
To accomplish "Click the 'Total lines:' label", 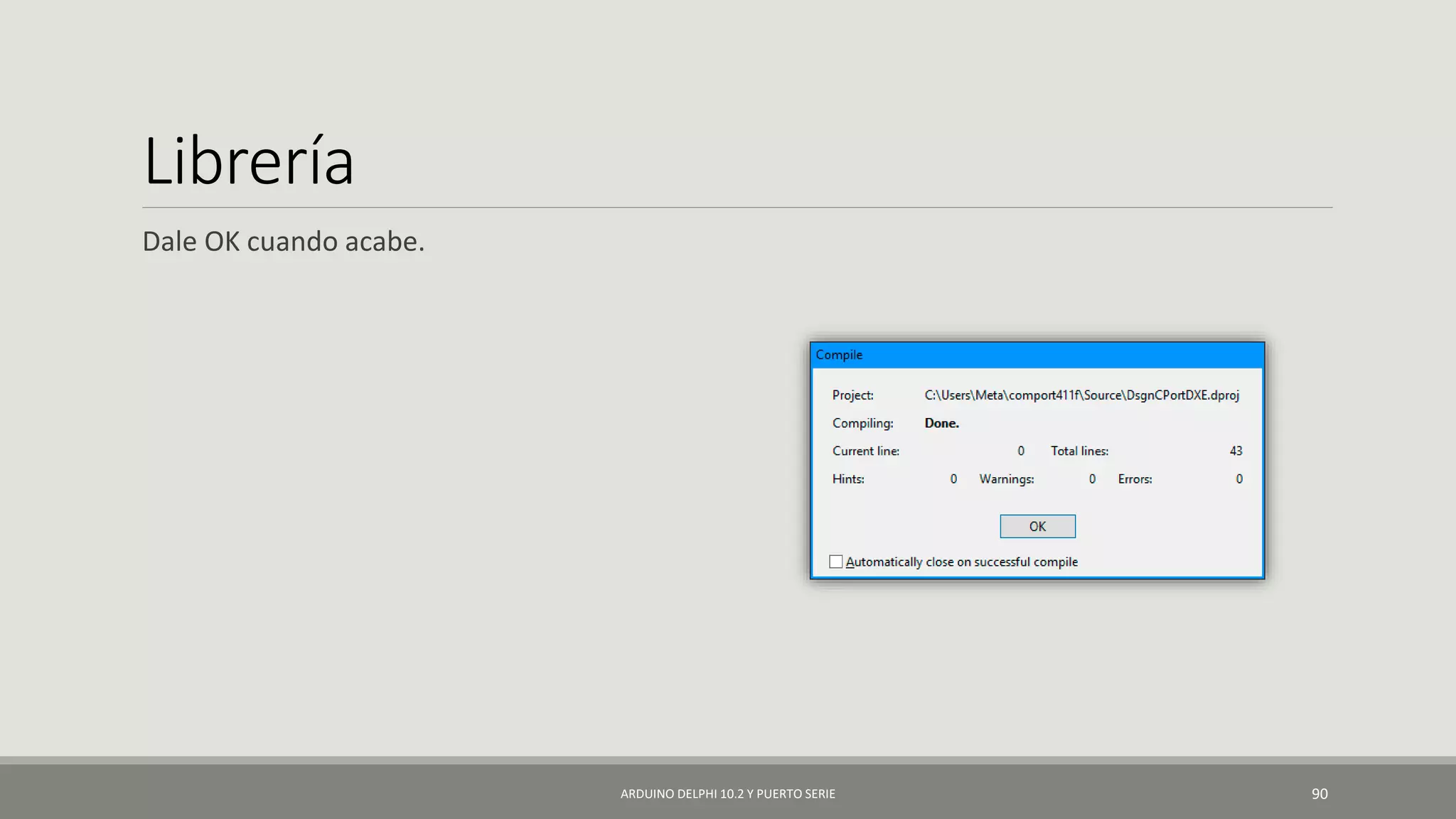I will tap(1079, 451).
